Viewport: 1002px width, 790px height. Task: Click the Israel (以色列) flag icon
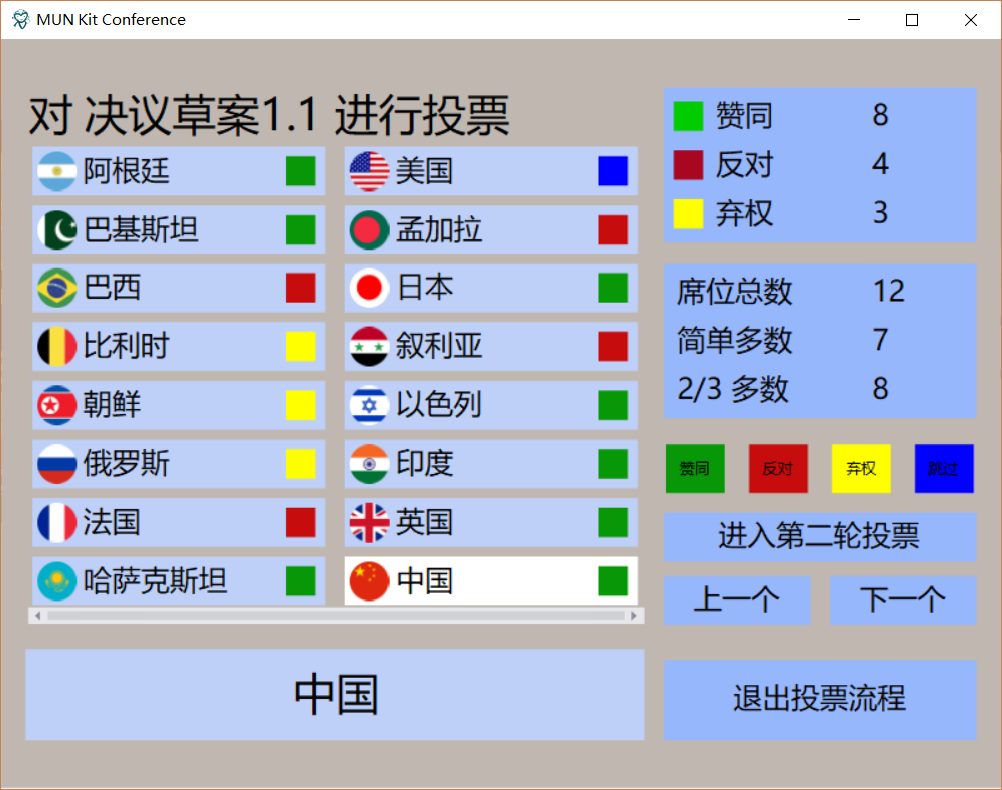point(369,405)
